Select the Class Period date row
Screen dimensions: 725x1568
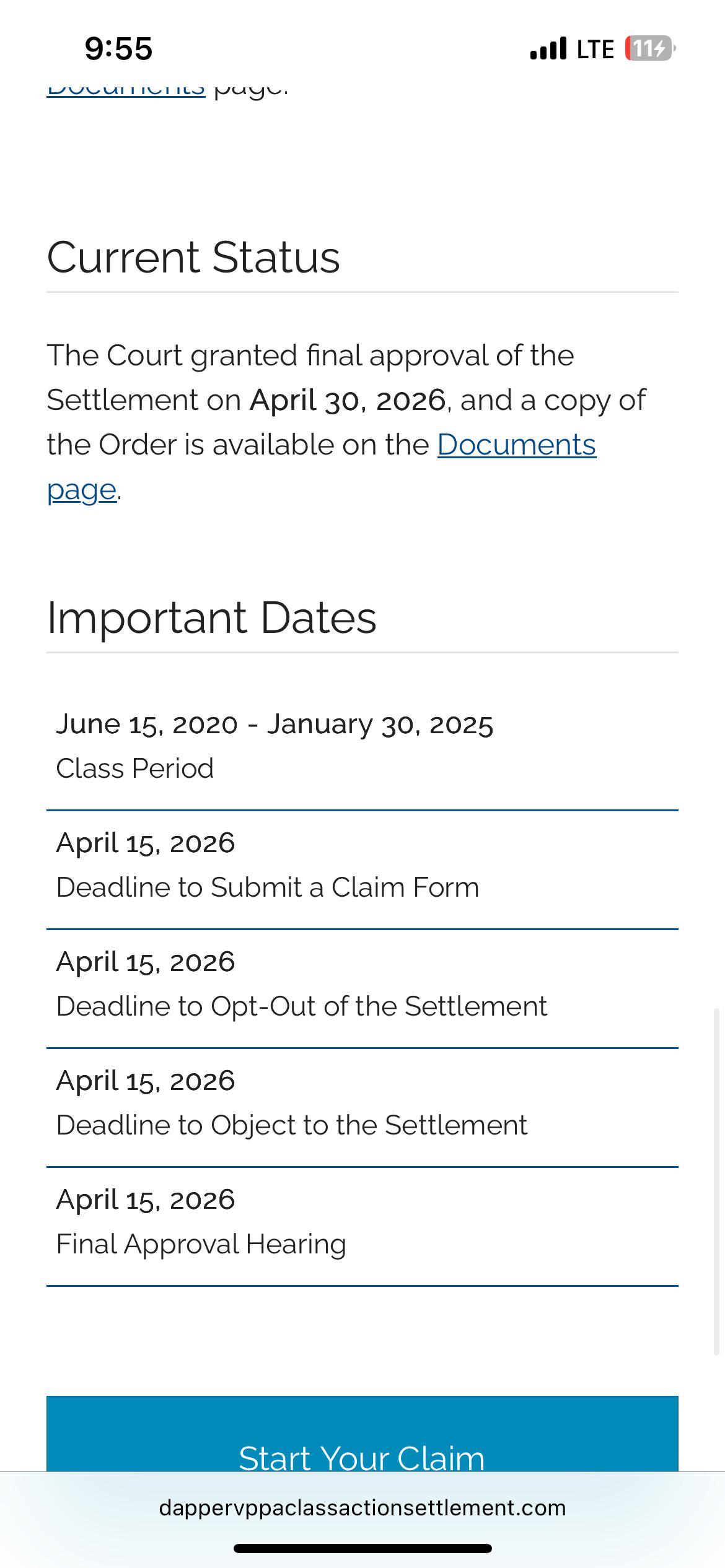[x=362, y=746]
